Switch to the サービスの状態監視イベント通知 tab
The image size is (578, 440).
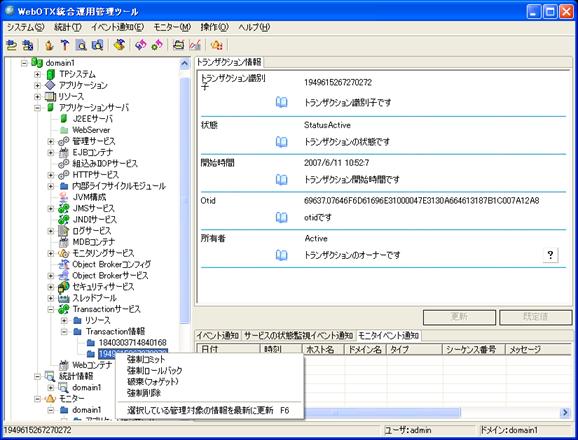[298, 336]
